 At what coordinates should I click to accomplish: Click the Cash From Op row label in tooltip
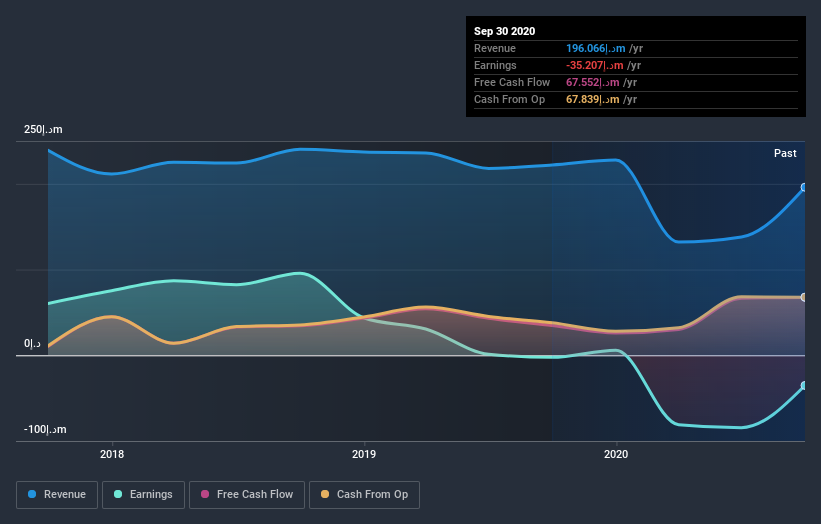click(x=509, y=99)
